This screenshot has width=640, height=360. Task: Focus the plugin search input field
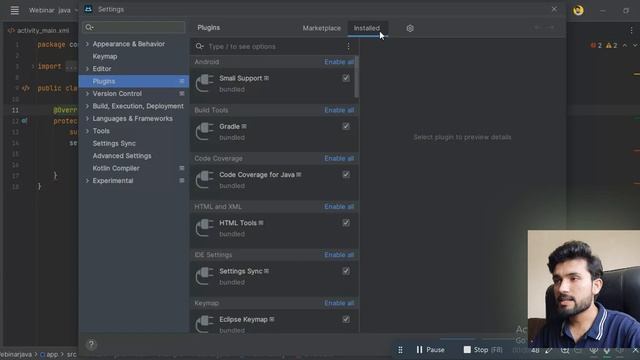(x=269, y=47)
